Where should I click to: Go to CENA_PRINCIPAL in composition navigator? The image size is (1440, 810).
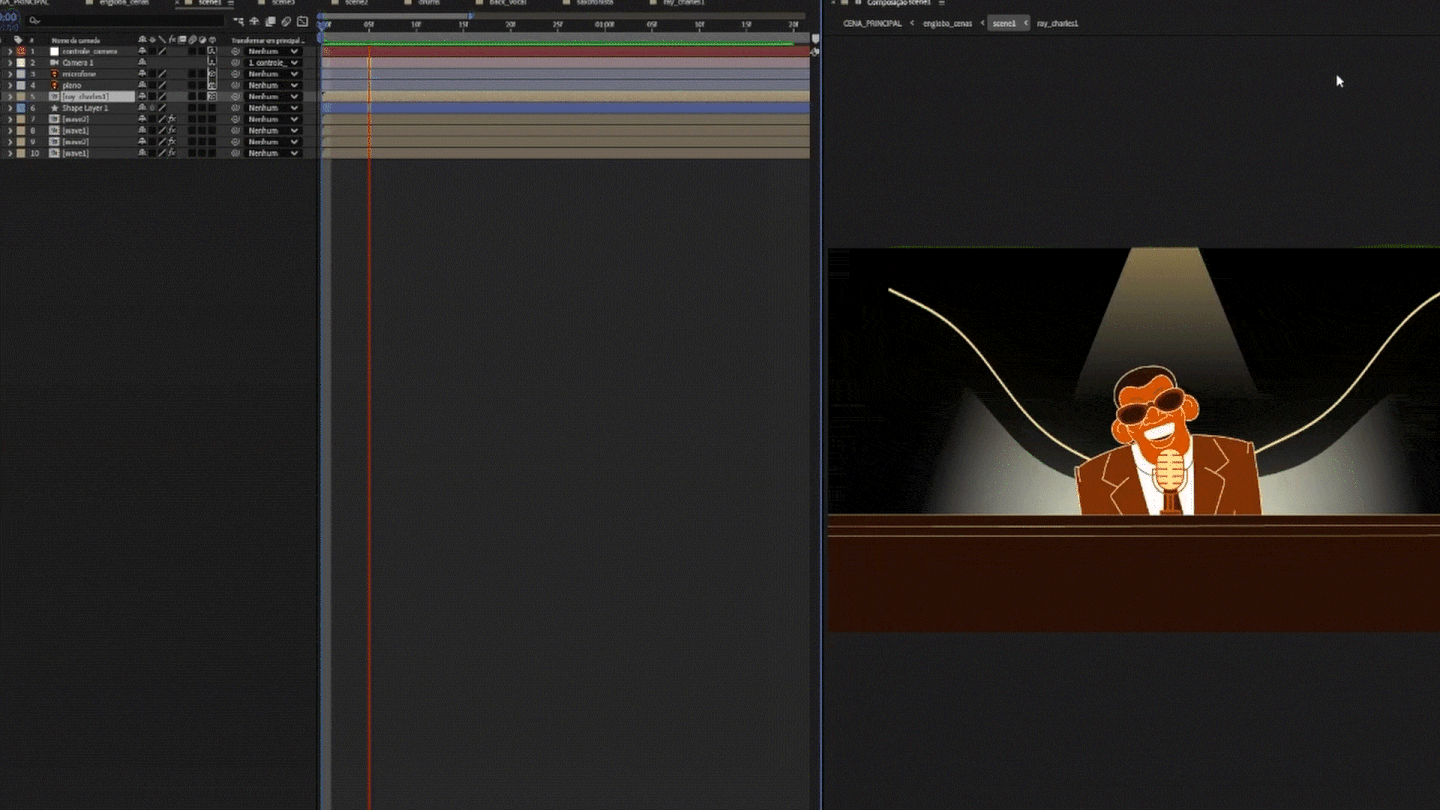point(872,23)
